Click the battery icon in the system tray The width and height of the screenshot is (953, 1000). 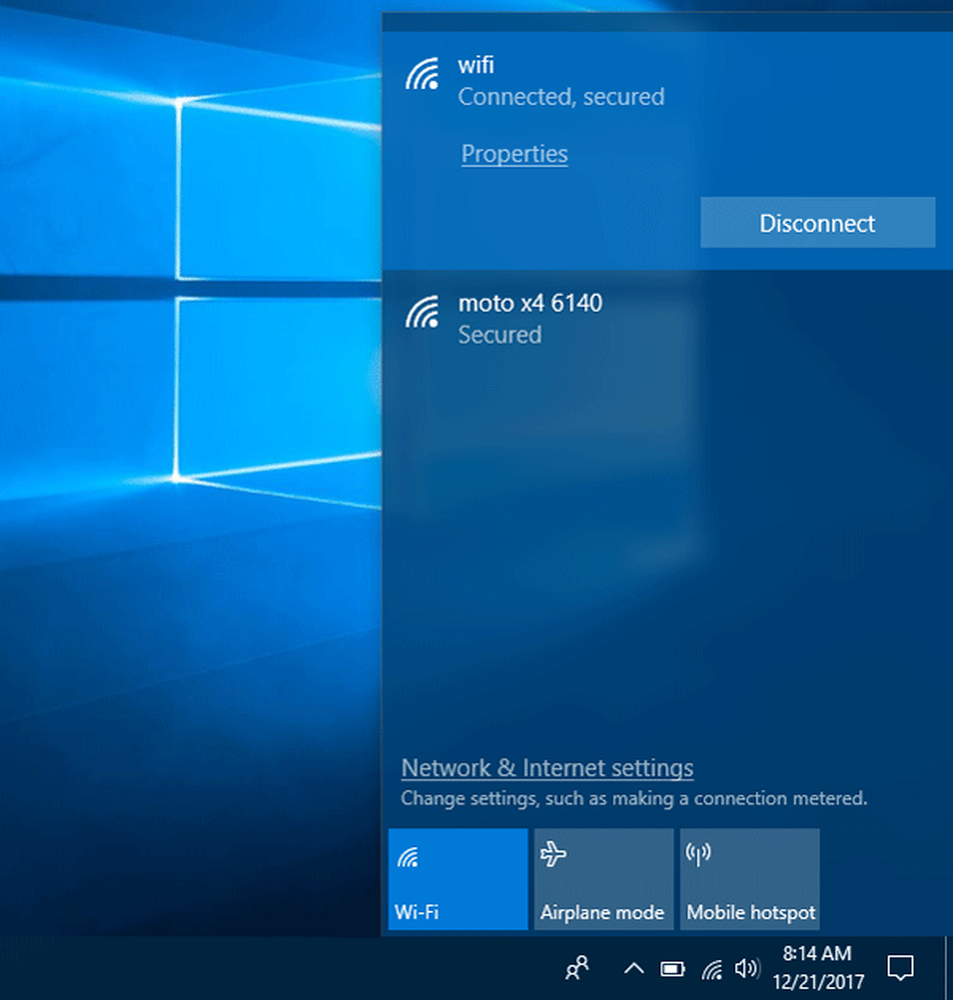(x=672, y=968)
